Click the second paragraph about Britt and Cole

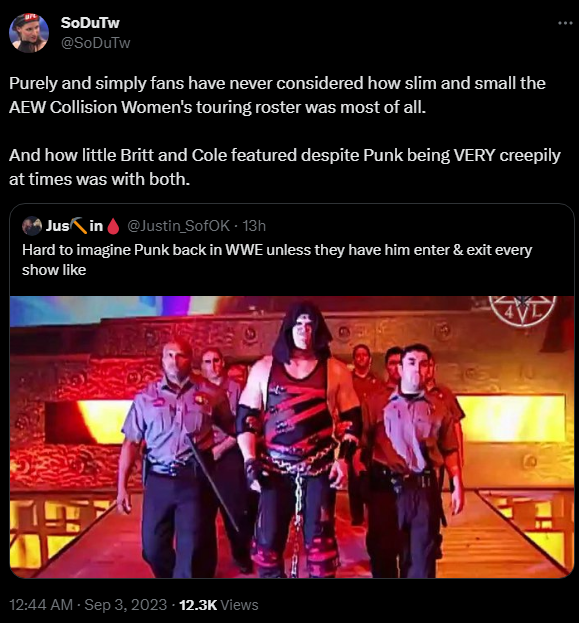pos(285,167)
